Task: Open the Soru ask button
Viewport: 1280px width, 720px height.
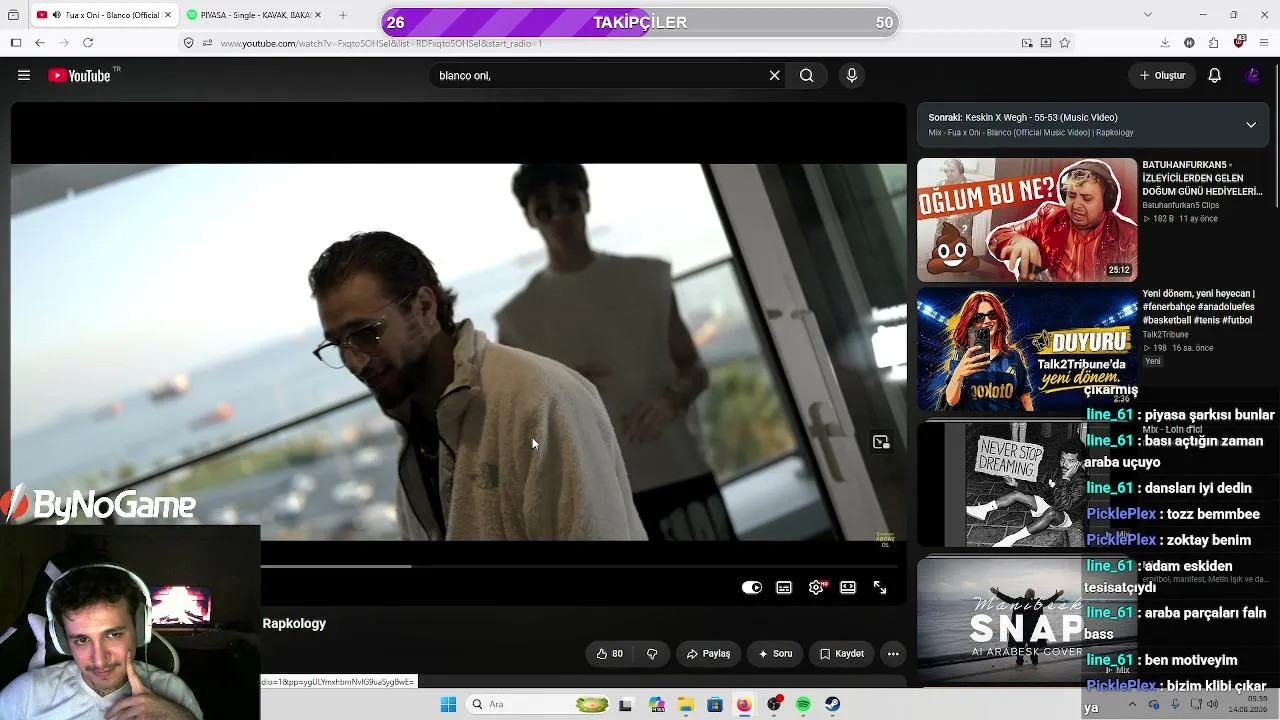Action: (x=775, y=654)
